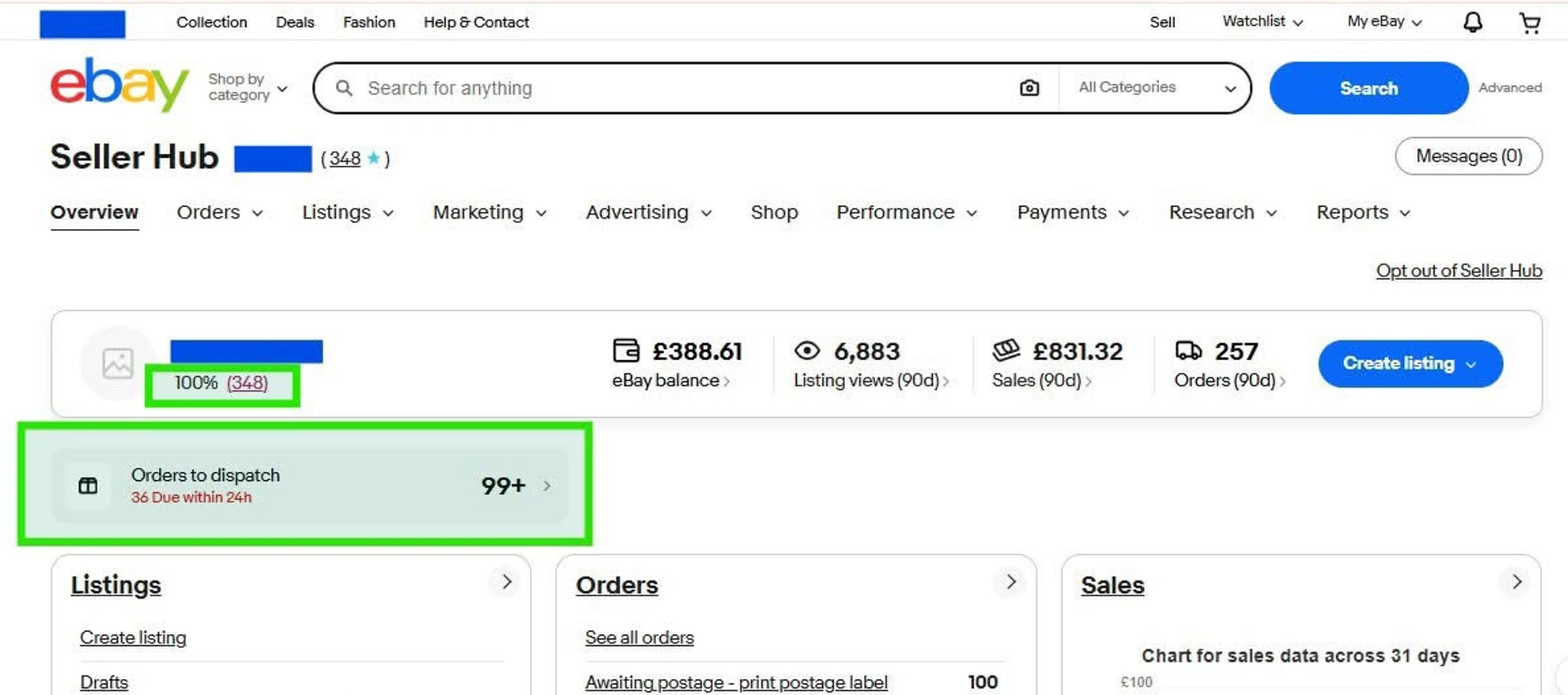Viewport: 1568px width, 695px height.
Task: Expand the Advertising menu
Action: tap(649, 213)
